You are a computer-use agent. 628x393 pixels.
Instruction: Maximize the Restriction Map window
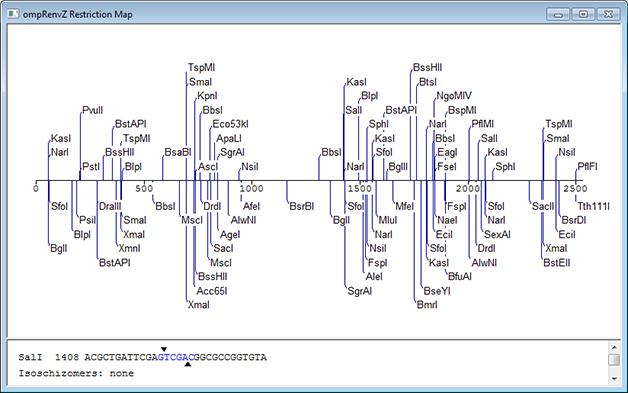tap(583, 14)
